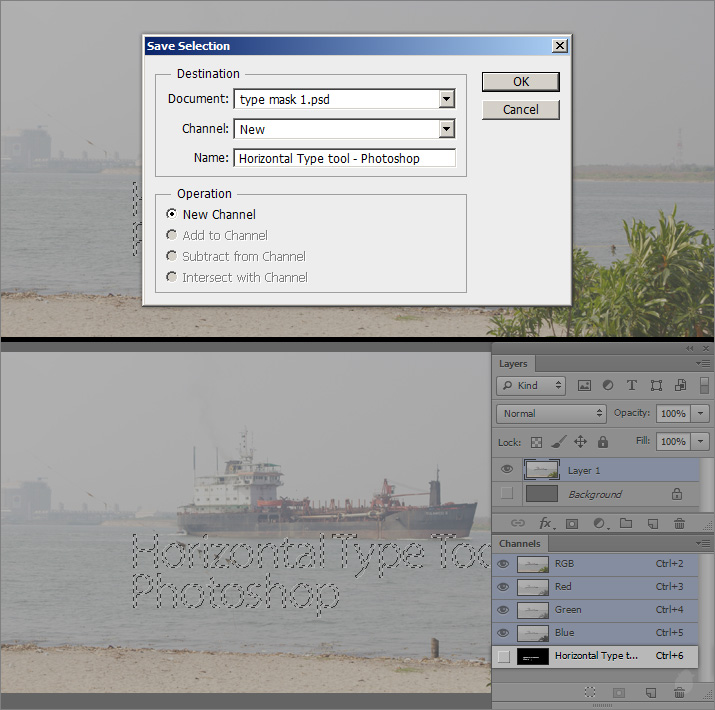Click the filter for type layers icon
The width and height of the screenshot is (715, 710).
(x=632, y=385)
